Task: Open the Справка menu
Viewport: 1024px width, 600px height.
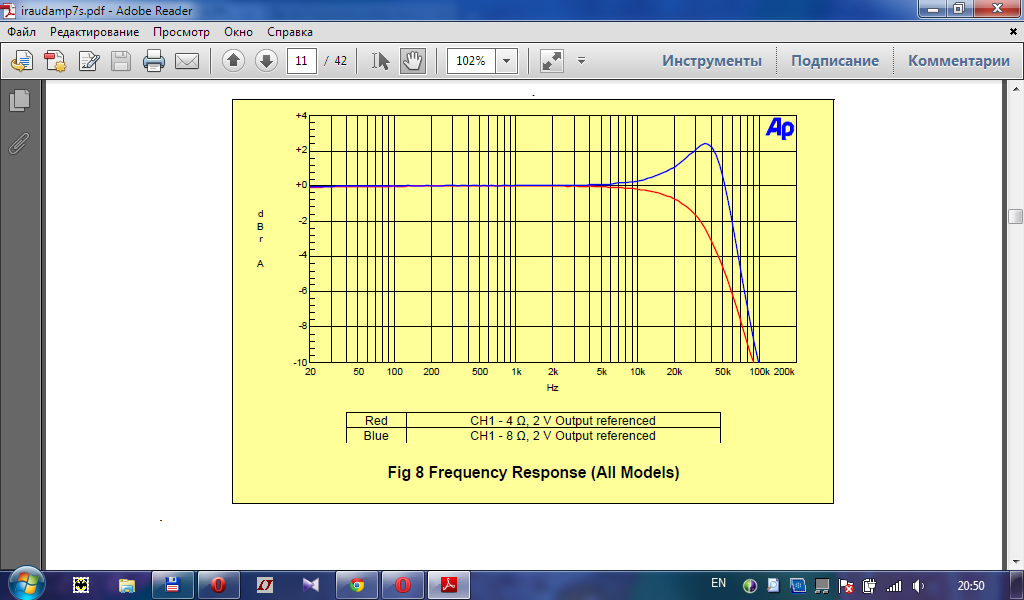Action: (290, 32)
